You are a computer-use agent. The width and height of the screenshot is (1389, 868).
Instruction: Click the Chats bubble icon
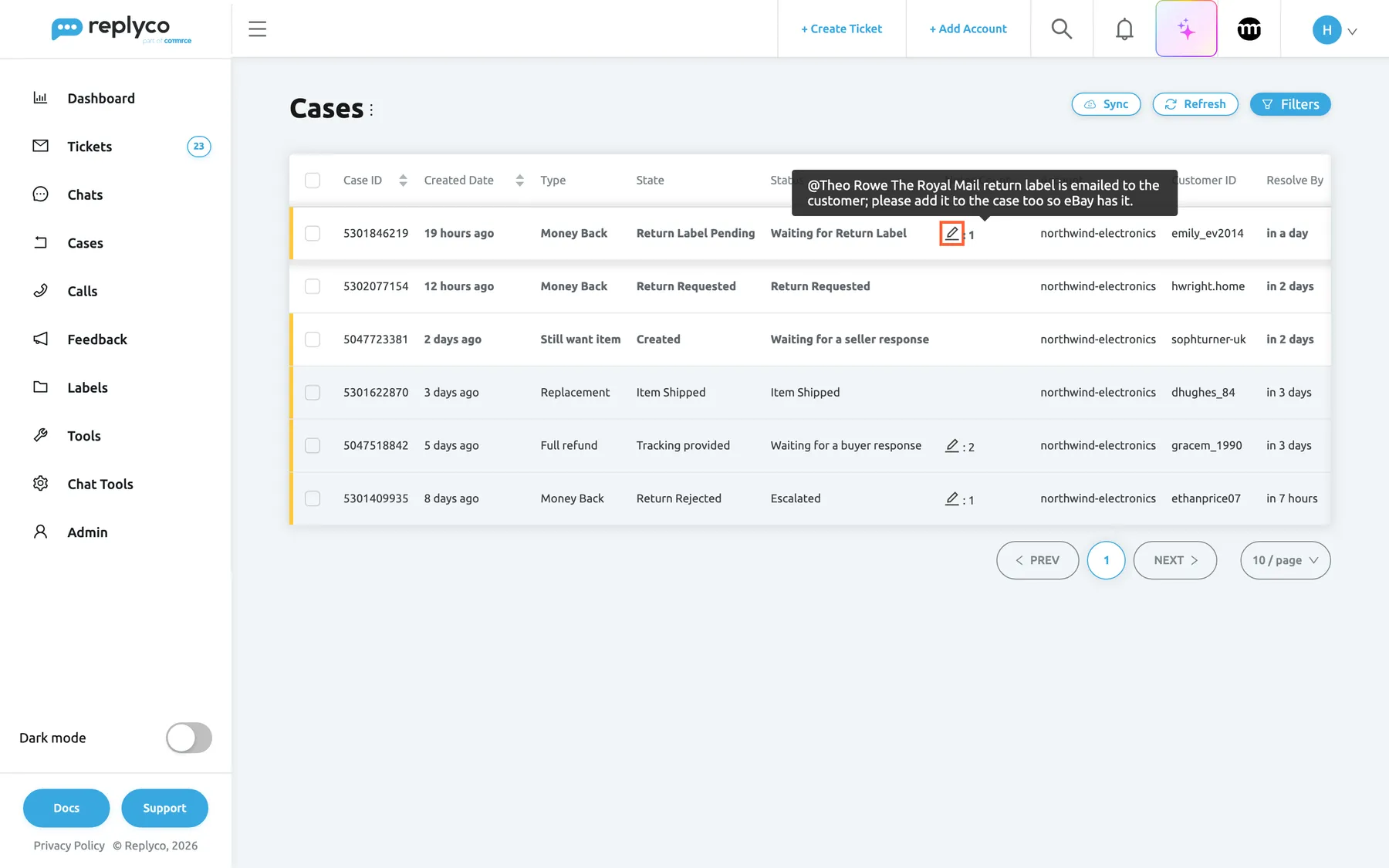pyautogui.click(x=40, y=194)
